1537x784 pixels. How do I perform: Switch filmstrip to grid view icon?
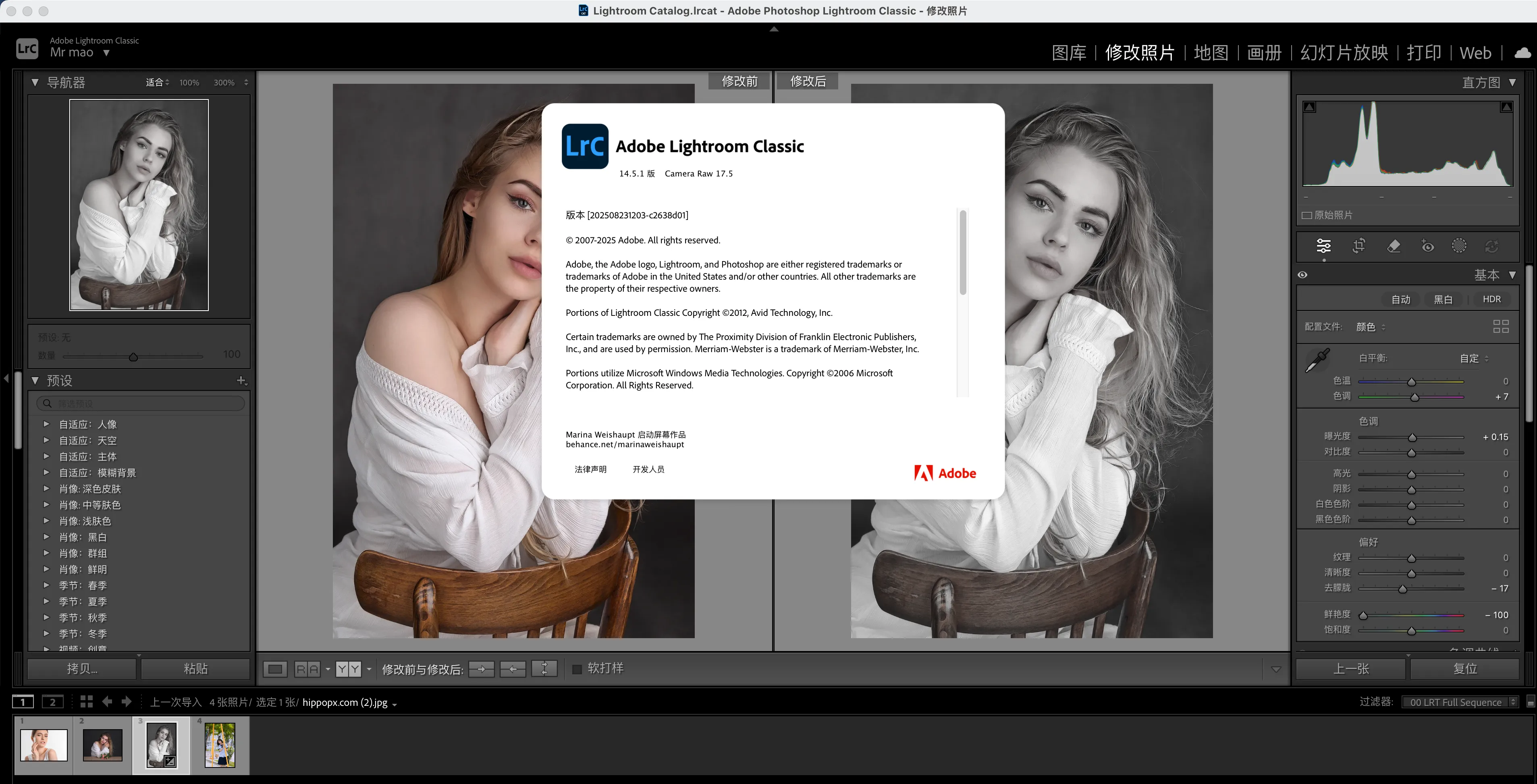87,702
